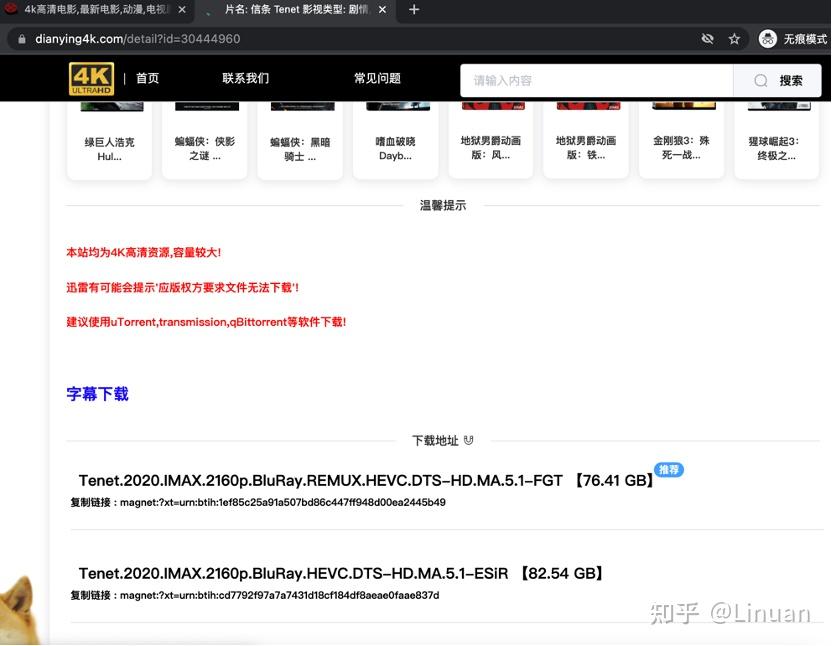The height and width of the screenshot is (646, 832).
Task: Click the magnet link ending in faae837d
Action: tap(280, 595)
